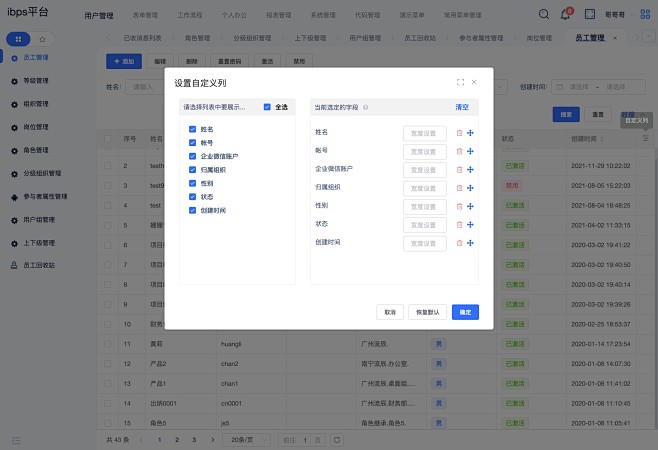
Task: Click move handle for 创建时间 field
Action: 470,243
